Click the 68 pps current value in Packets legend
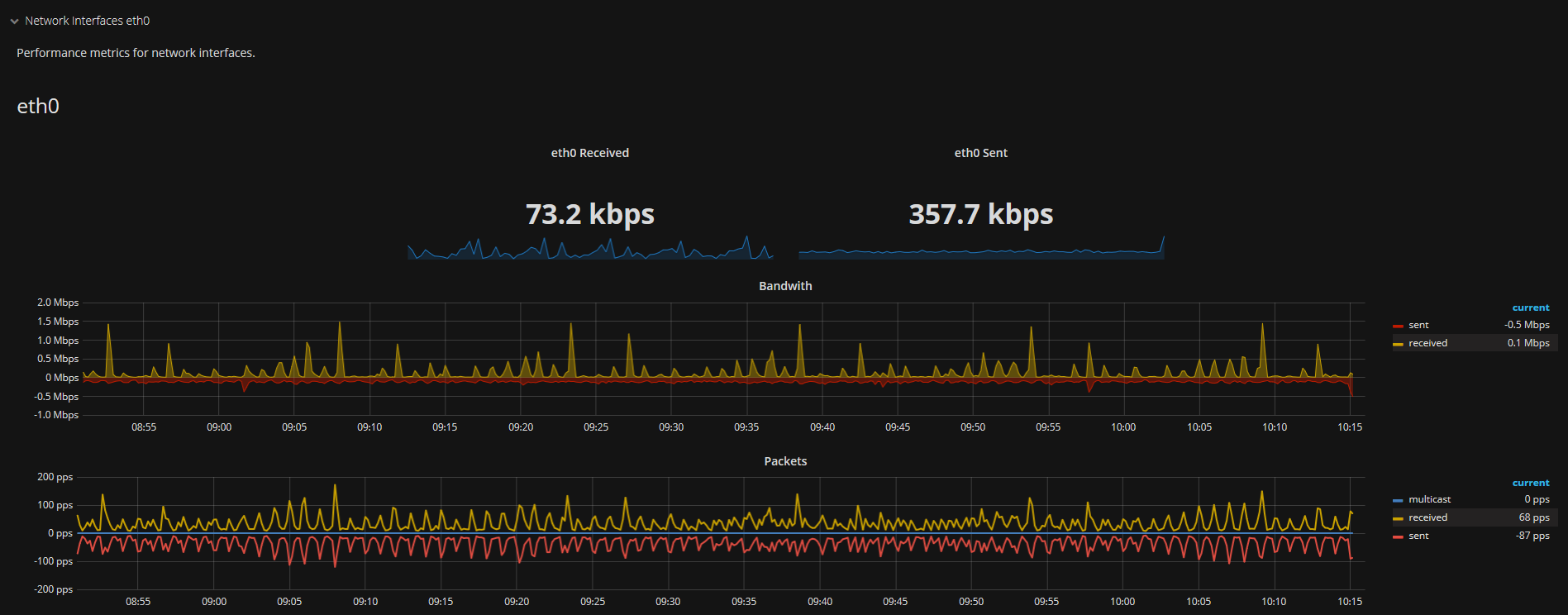Screen dimensions: 1568x615 tap(1534, 517)
